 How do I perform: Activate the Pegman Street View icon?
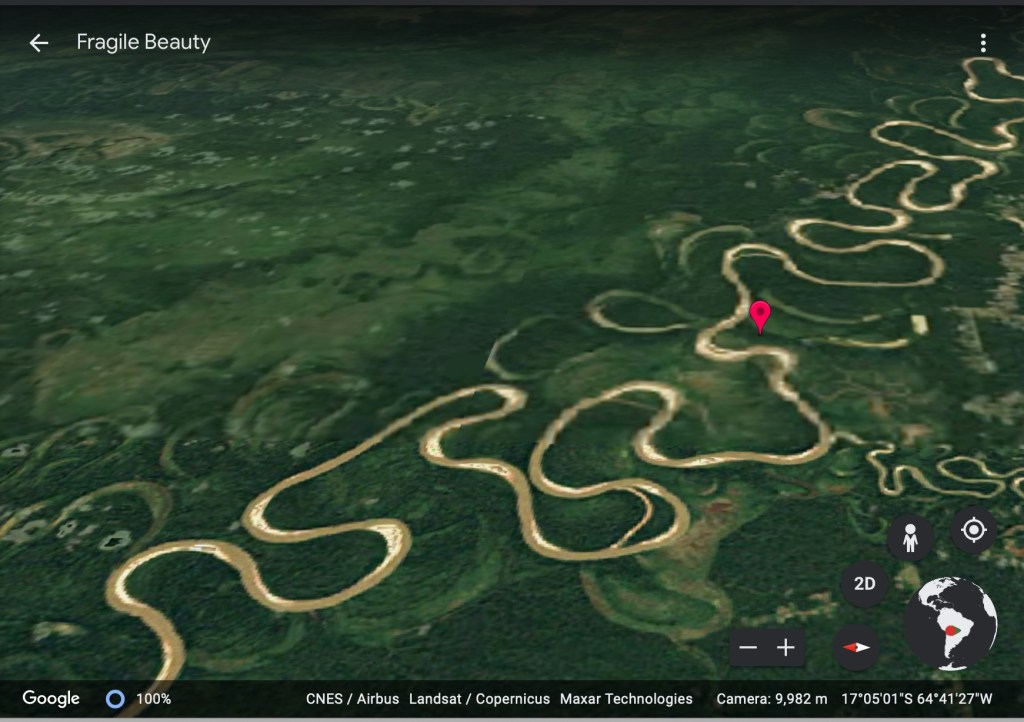[x=909, y=539]
